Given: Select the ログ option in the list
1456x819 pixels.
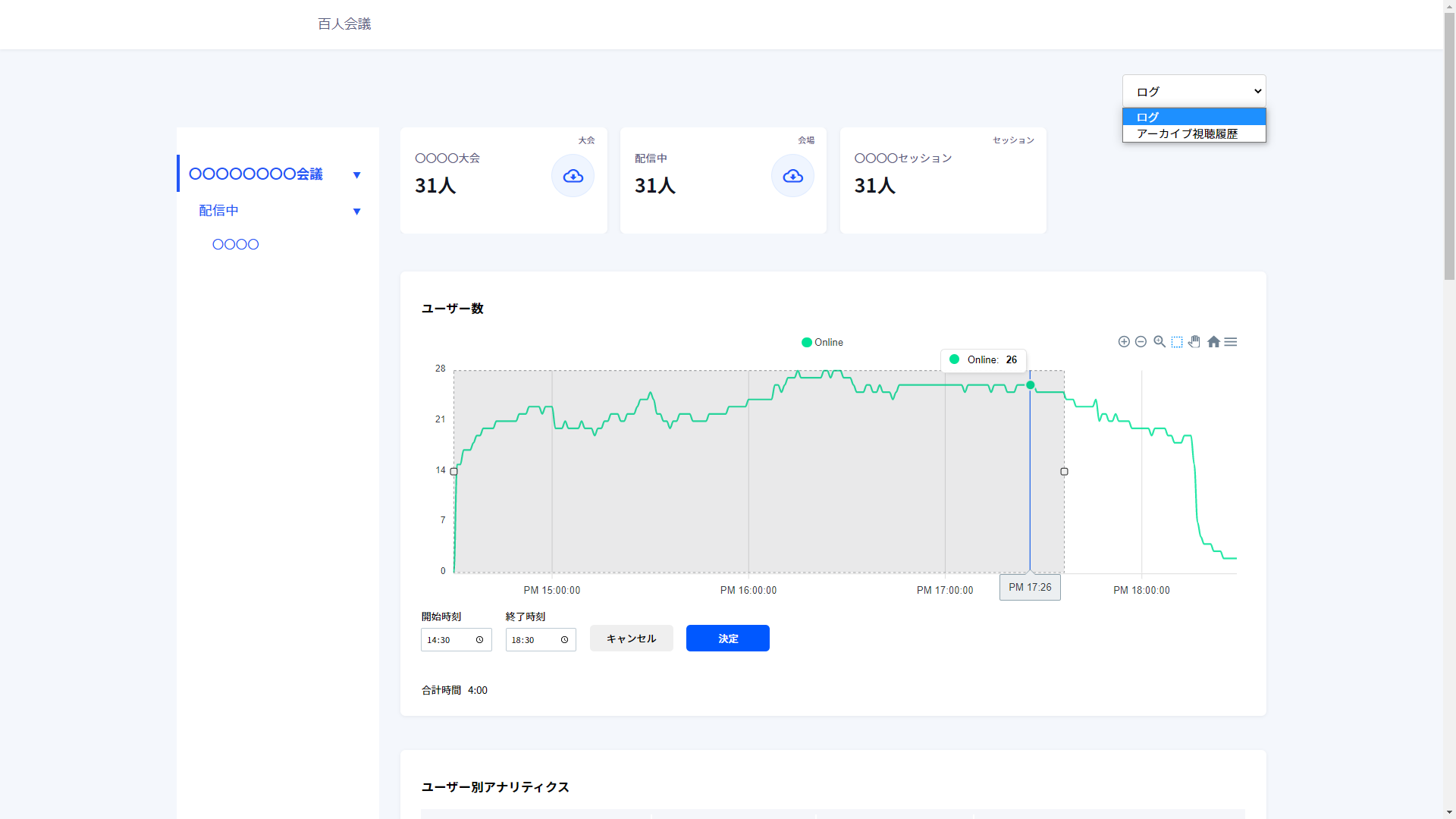Looking at the screenshot, I should click(x=1194, y=117).
